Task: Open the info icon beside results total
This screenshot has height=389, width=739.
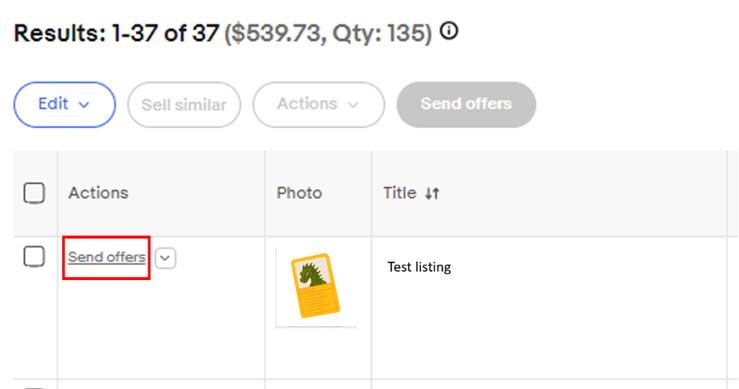Action: [x=449, y=31]
